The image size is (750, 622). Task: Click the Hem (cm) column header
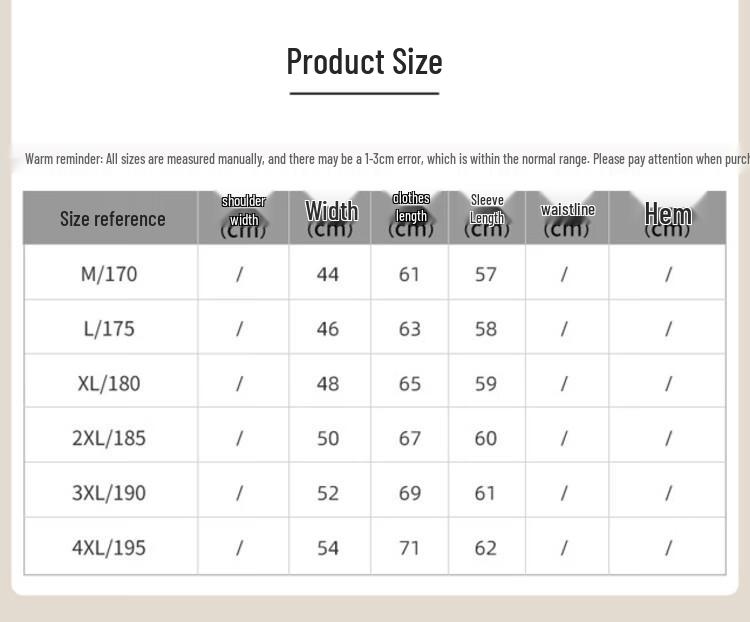coord(668,219)
